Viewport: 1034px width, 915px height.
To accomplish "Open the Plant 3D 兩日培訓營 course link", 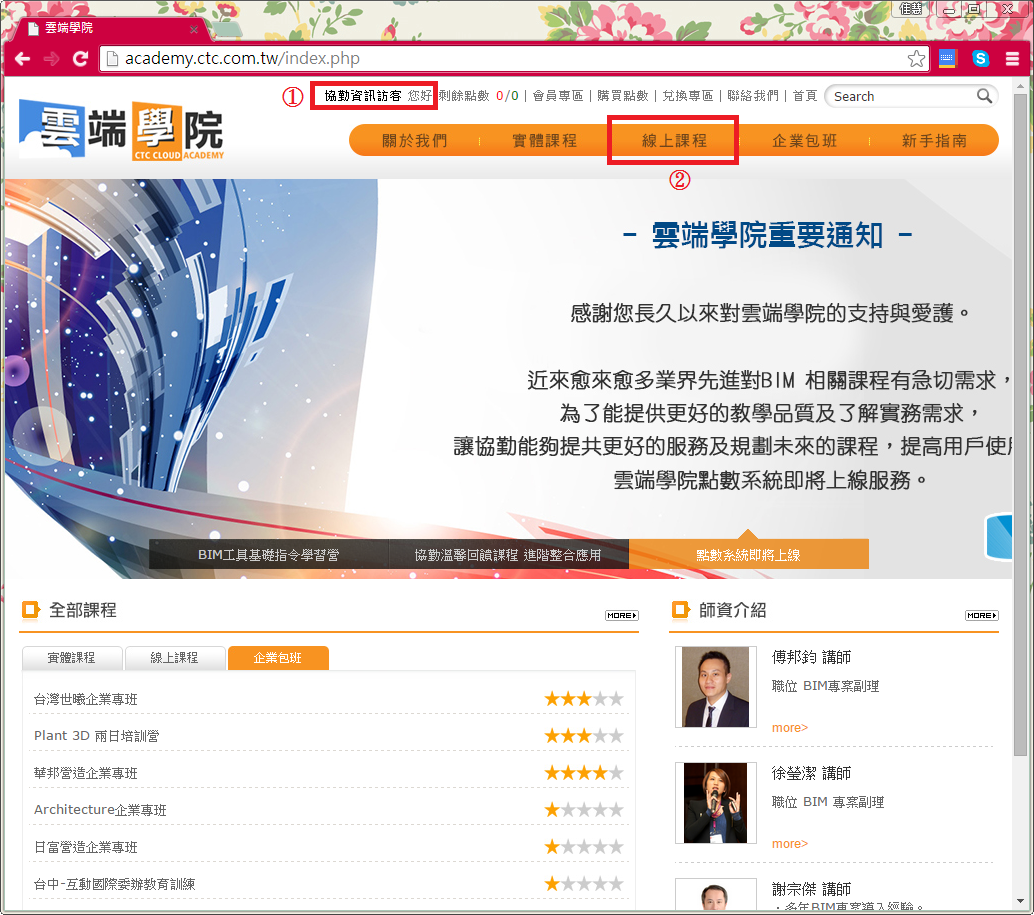I will (96, 736).
